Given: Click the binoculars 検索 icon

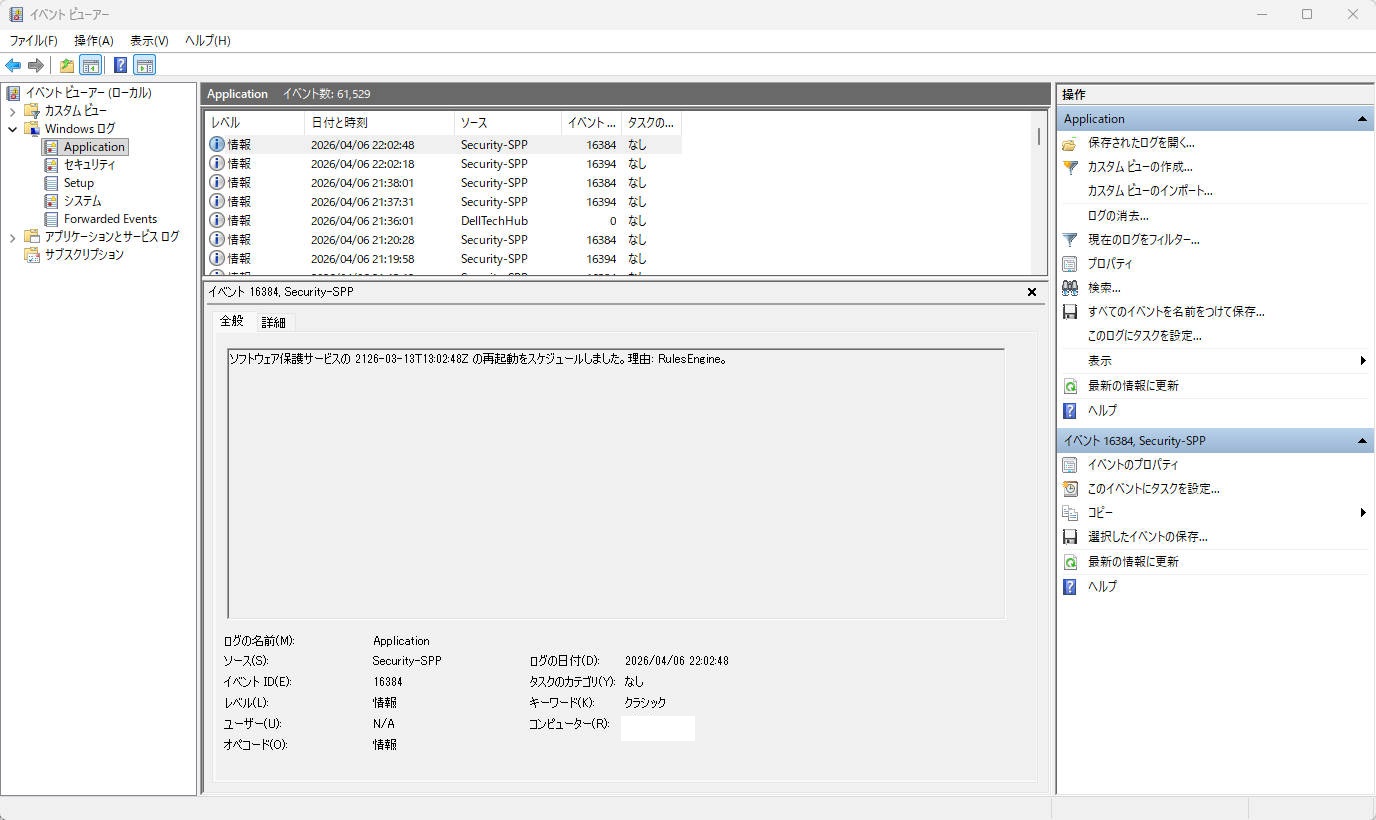Looking at the screenshot, I should pyautogui.click(x=1070, y=288).
